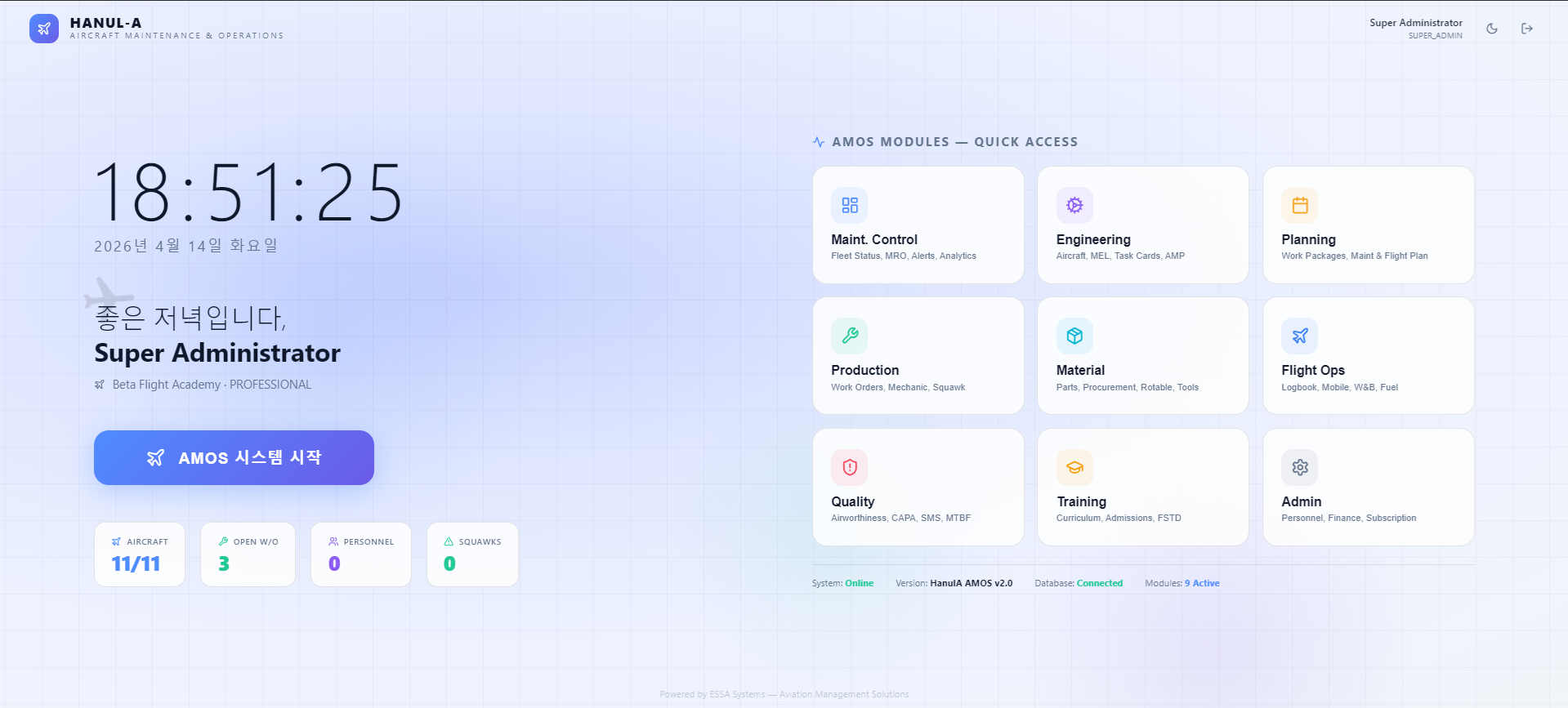Toggle dark mode with moon icon
Viewport: 1568px width, 708px height.
coord(1491,29)
